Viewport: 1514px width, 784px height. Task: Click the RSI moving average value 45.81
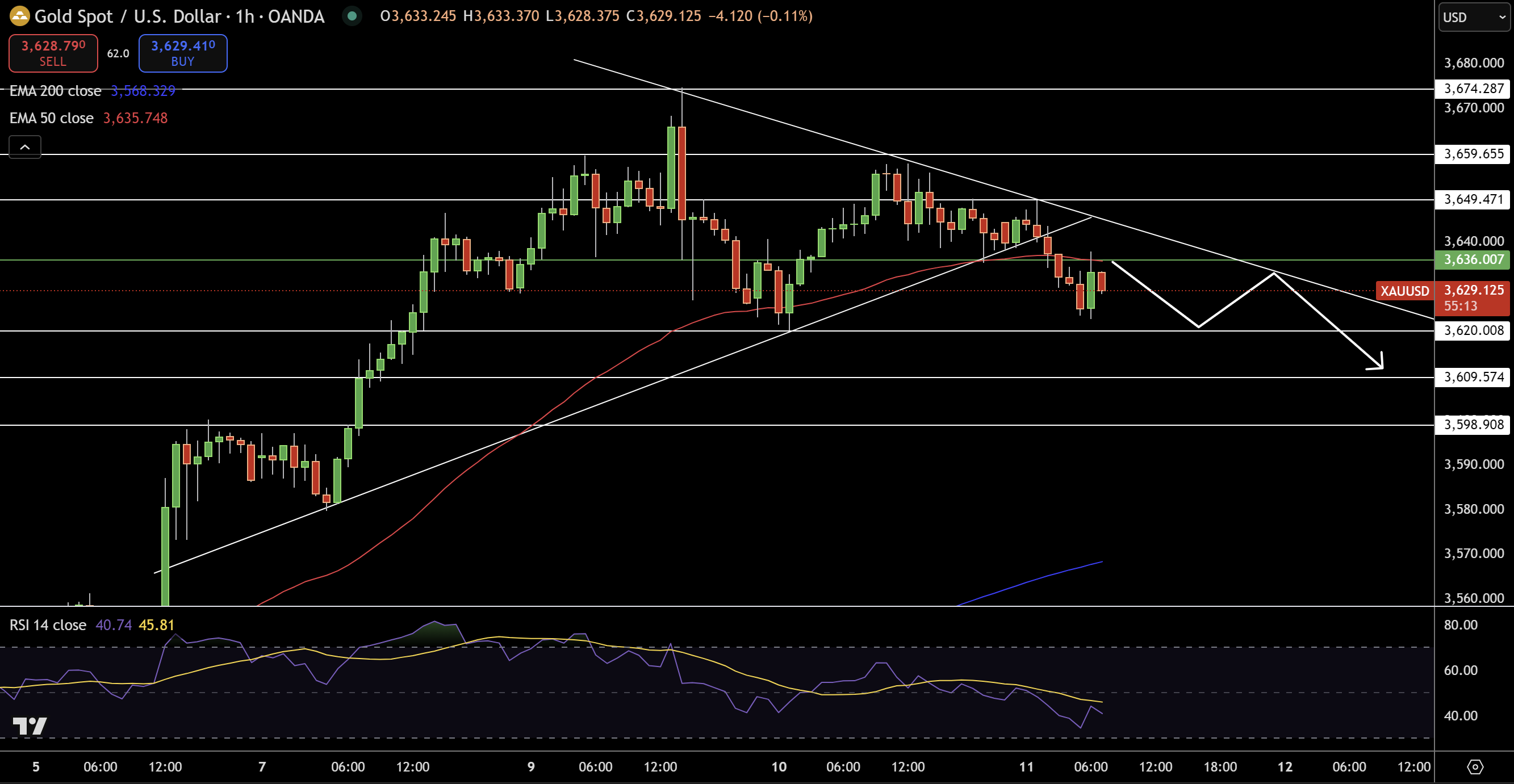point(157,624)
